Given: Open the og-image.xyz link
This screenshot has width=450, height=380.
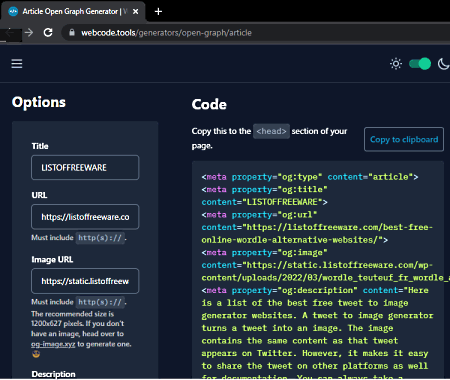Looking at the screenshot, I should pos(53,344).
